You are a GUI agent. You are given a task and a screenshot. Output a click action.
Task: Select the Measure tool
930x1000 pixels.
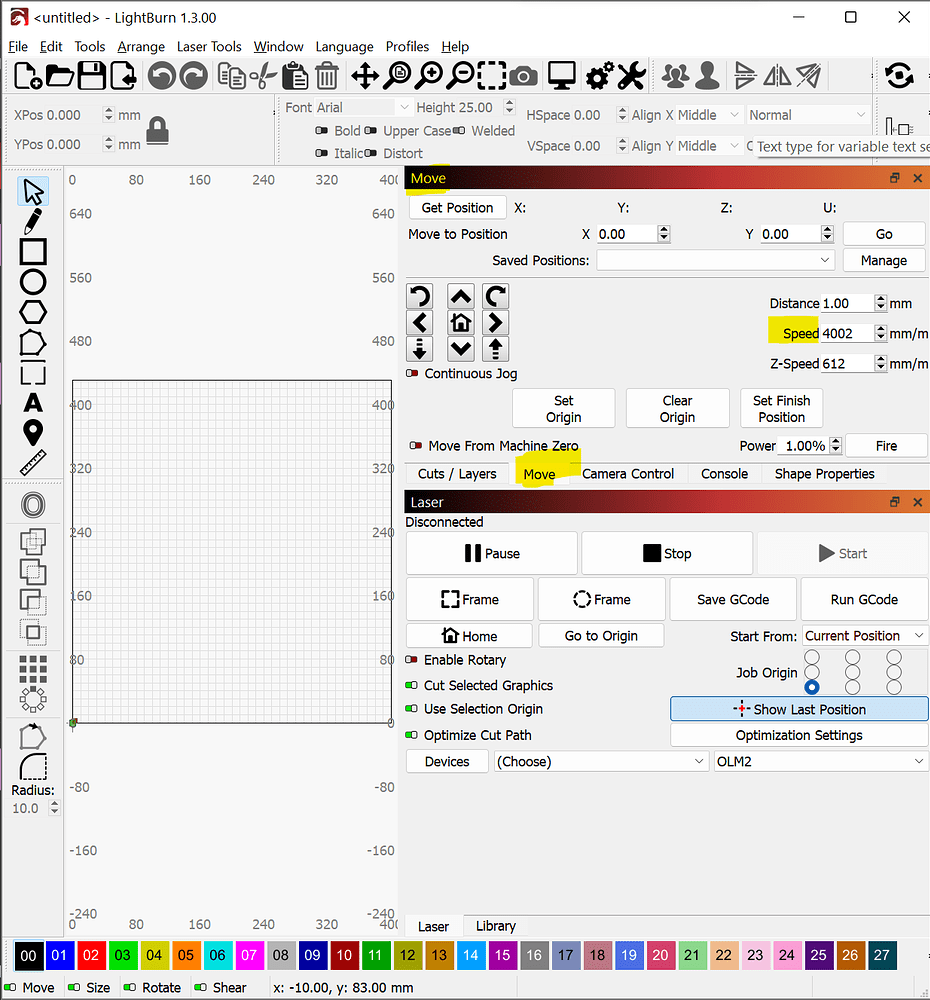pos(32,463)
